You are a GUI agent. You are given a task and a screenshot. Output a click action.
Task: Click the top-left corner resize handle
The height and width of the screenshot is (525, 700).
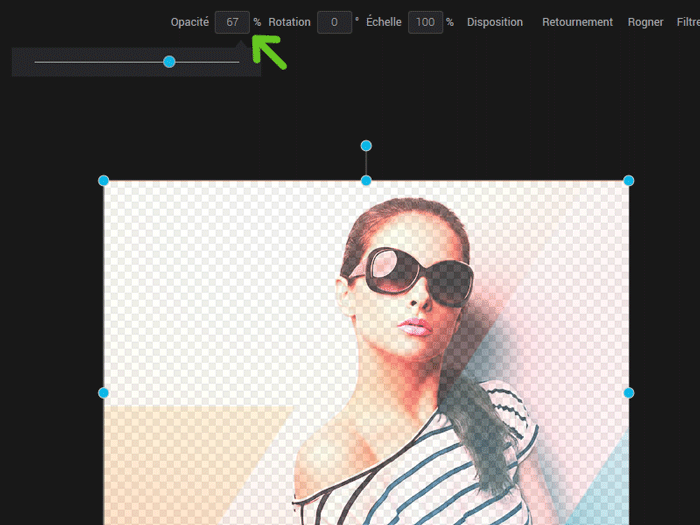[x=103, y=181]
